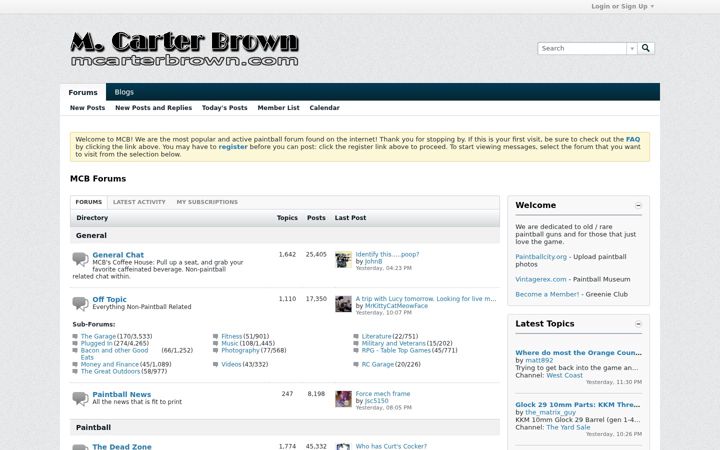
Task: Click the General Chat speech bubble icon
Action: pos(80,259)
